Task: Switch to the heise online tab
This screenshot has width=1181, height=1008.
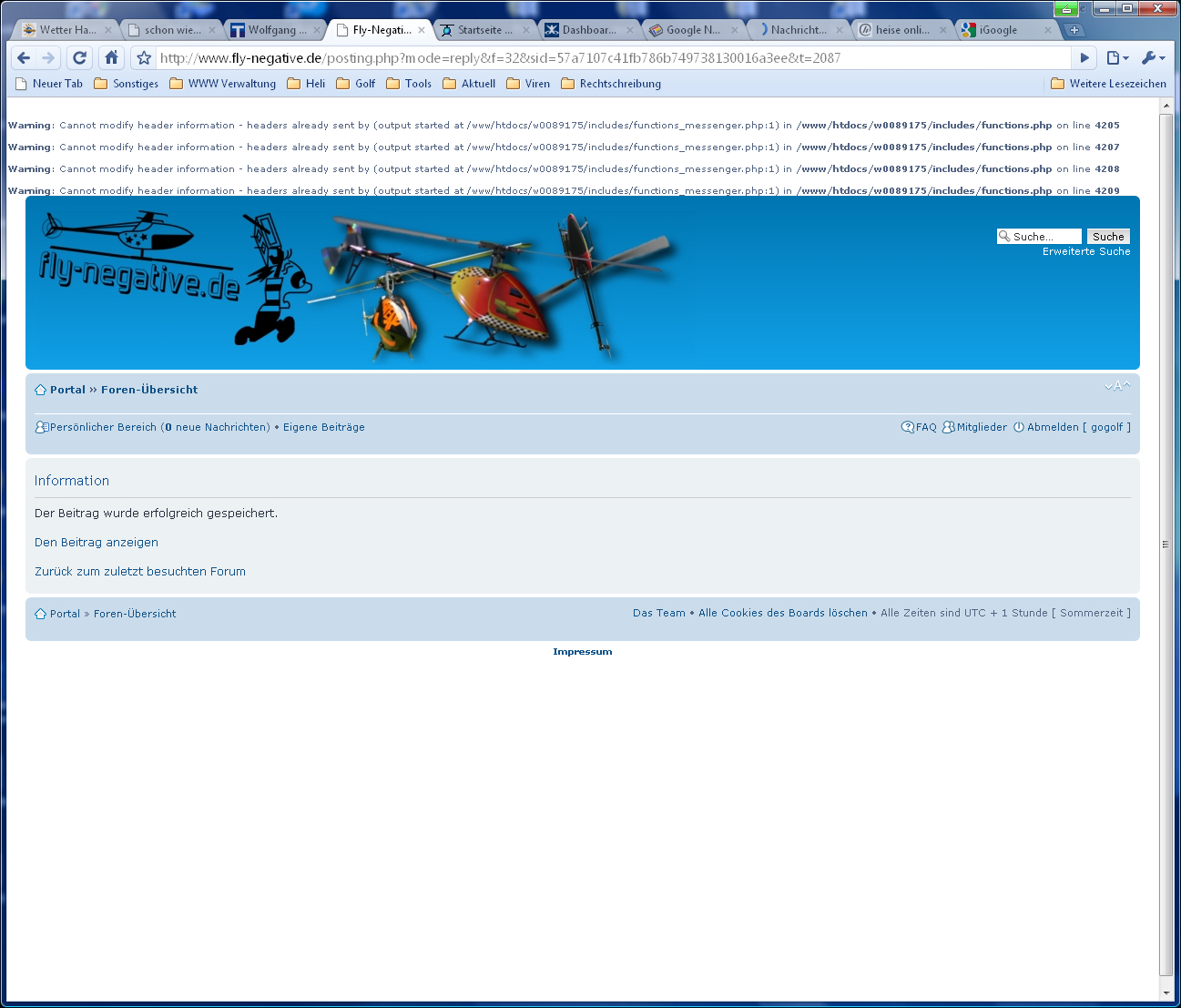Action: pyautogui.click(x=901, y=30)
